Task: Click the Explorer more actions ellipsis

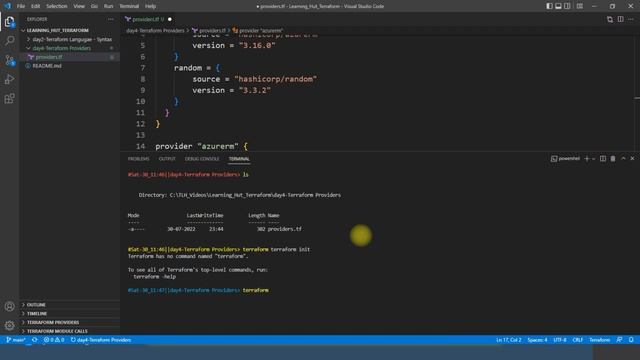Action: (x=111, y=19)
